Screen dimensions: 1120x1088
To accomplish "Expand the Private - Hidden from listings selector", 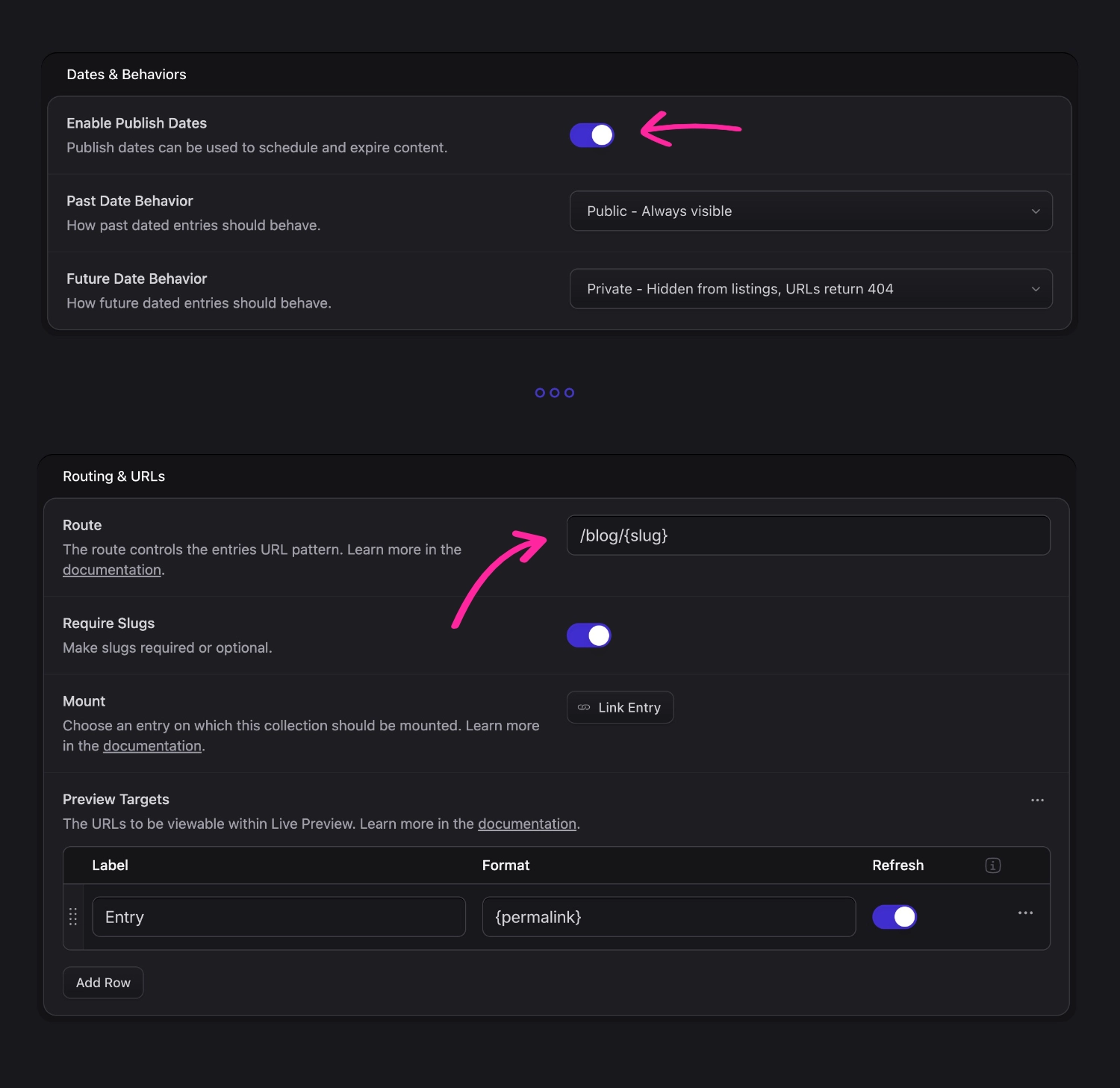I will 810,288.
